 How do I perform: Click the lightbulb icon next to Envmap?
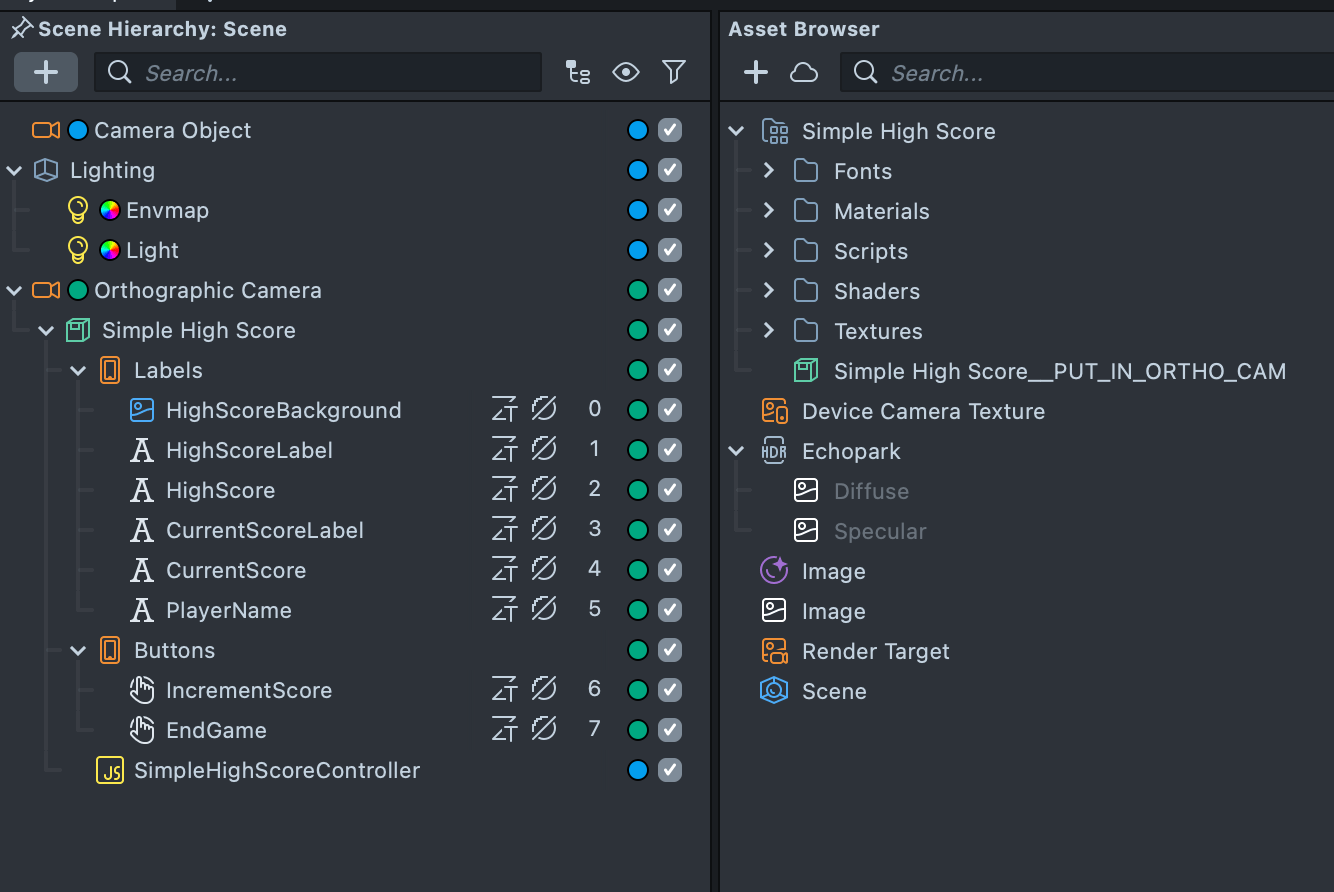(78, 210)
